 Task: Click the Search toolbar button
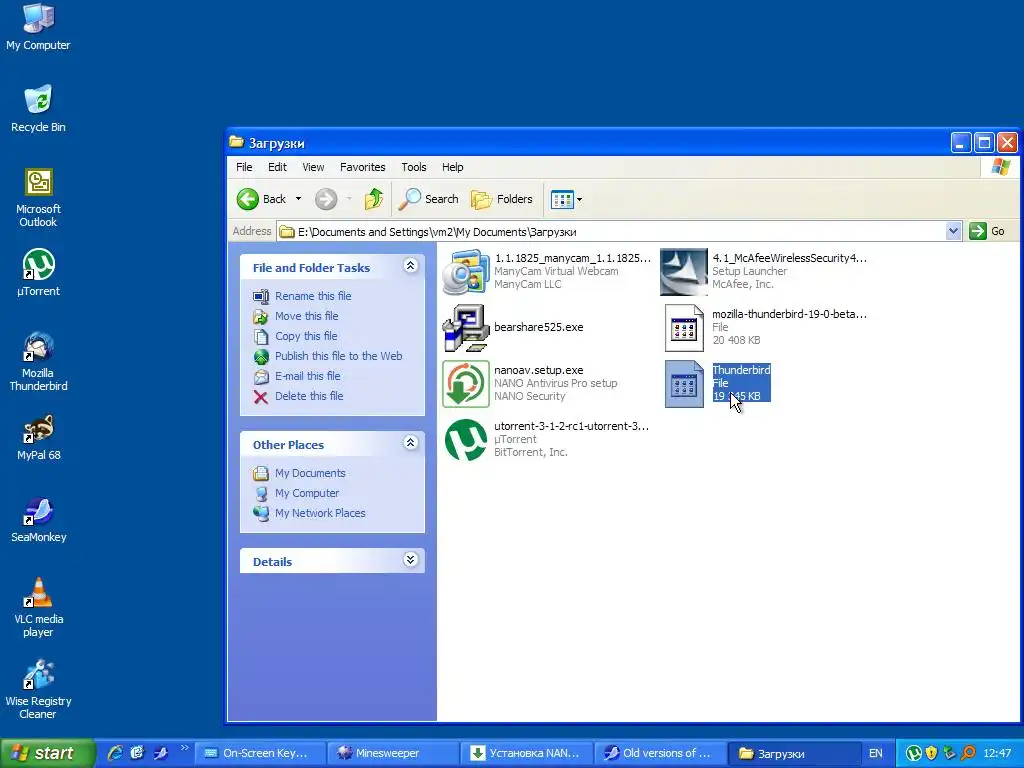pos(428,199)
